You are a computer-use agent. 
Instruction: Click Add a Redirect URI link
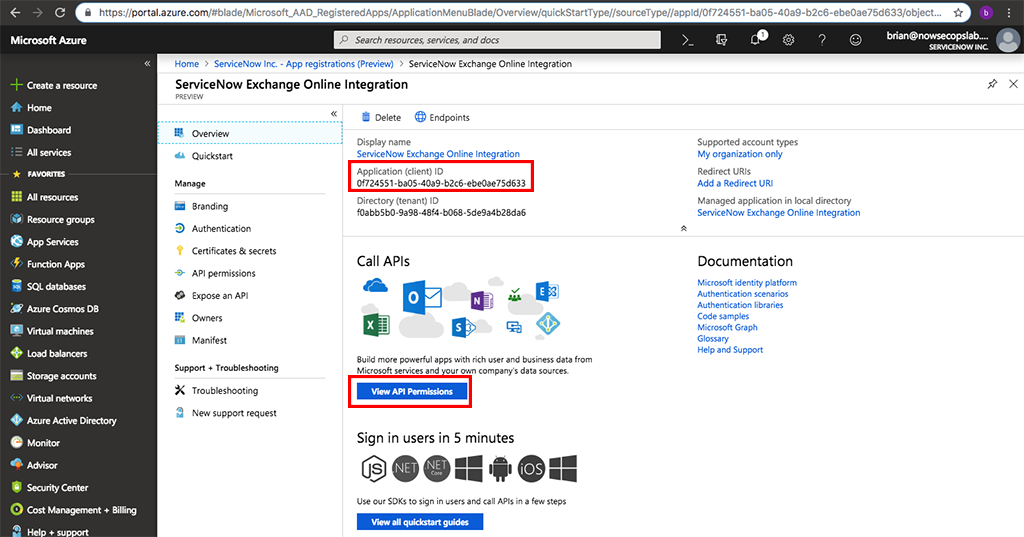click(x=735, y=184)
